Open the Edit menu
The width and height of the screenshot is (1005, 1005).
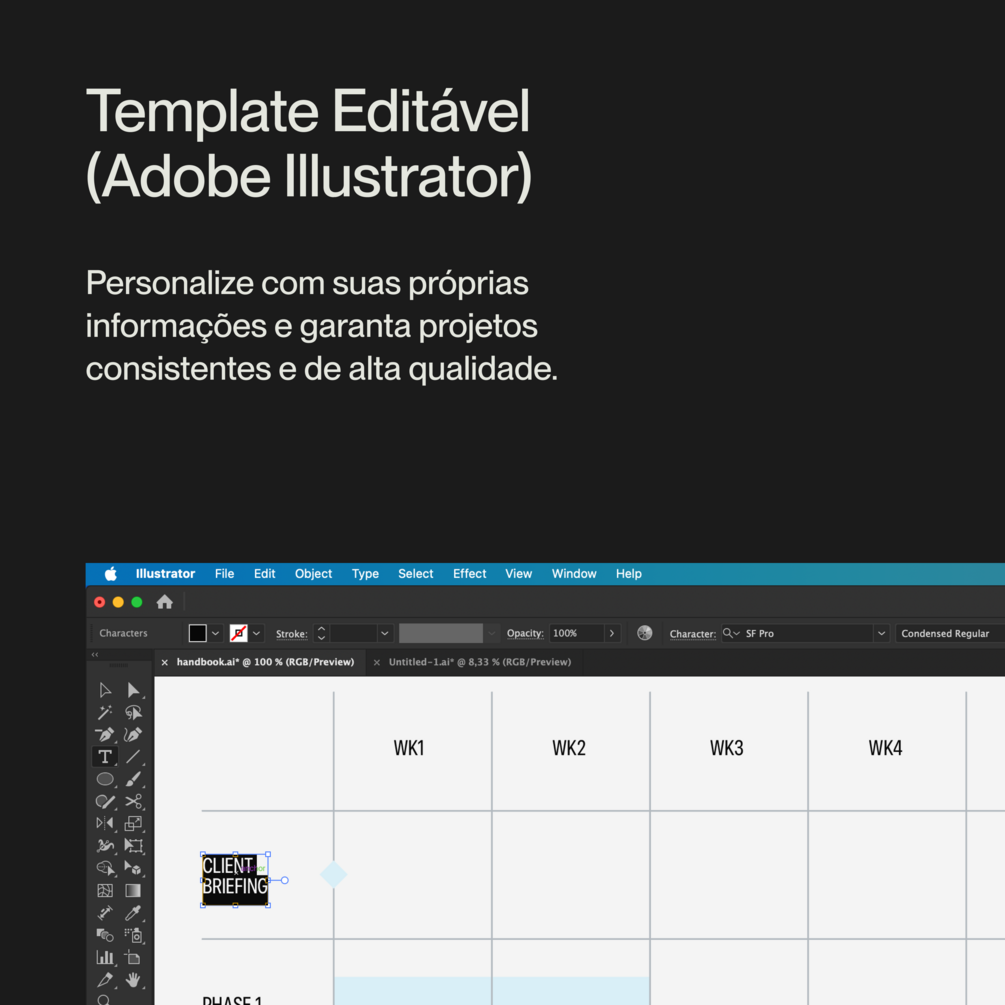click(x=265, y=574)
